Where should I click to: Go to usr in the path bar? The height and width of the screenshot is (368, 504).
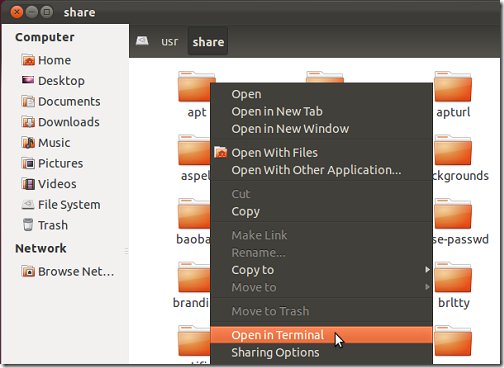(x=170, y=42)
